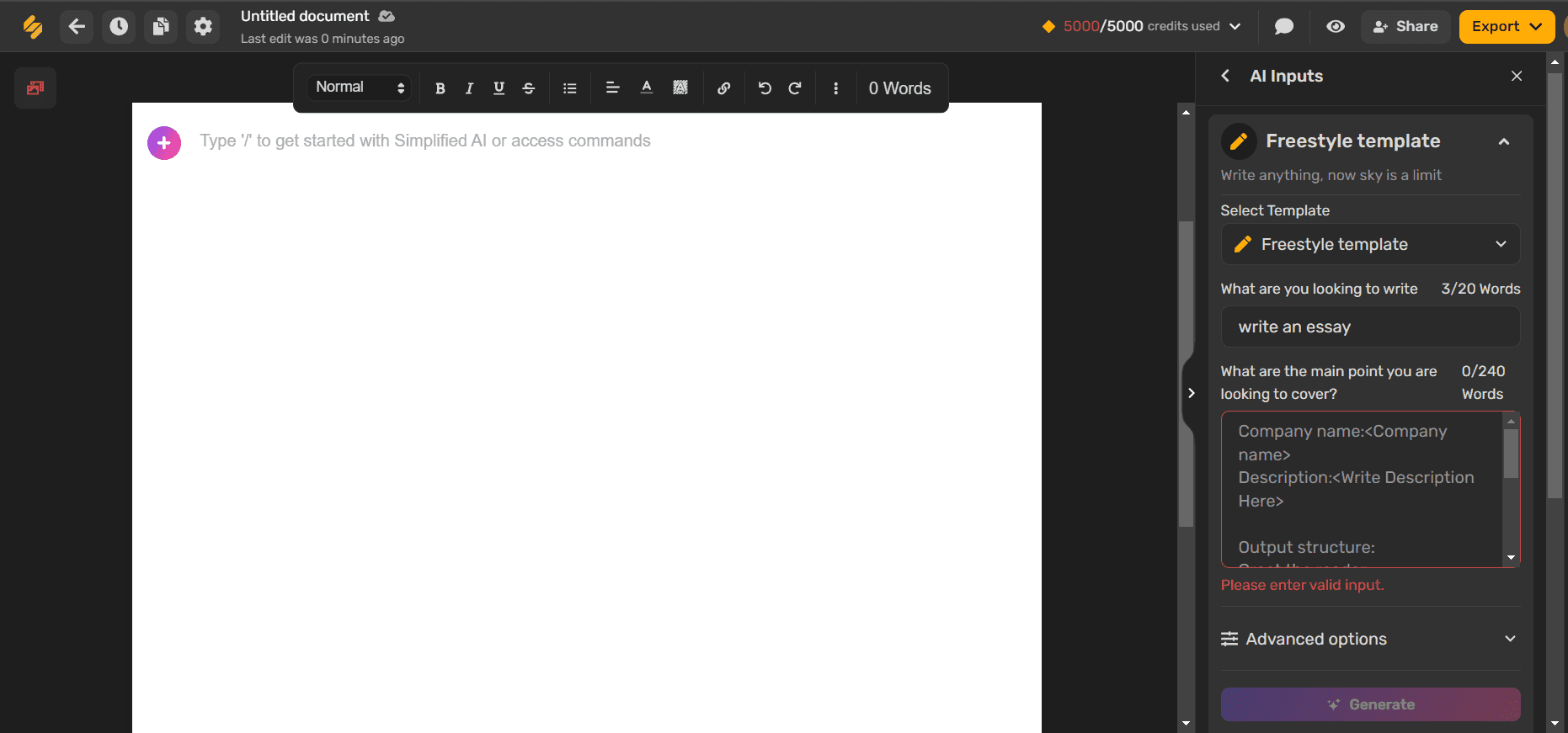Click the cloud saved status icon

coord(387,16)
